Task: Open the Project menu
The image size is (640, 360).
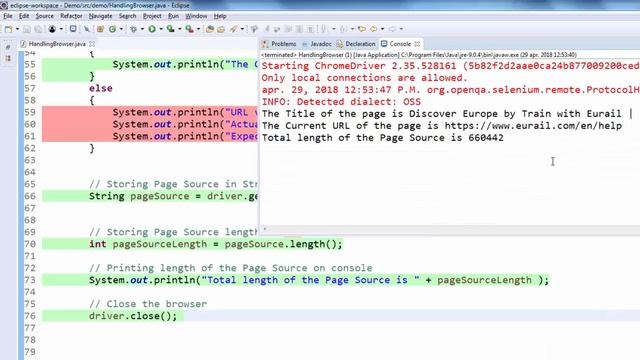Action: click(x=152, y=16)
